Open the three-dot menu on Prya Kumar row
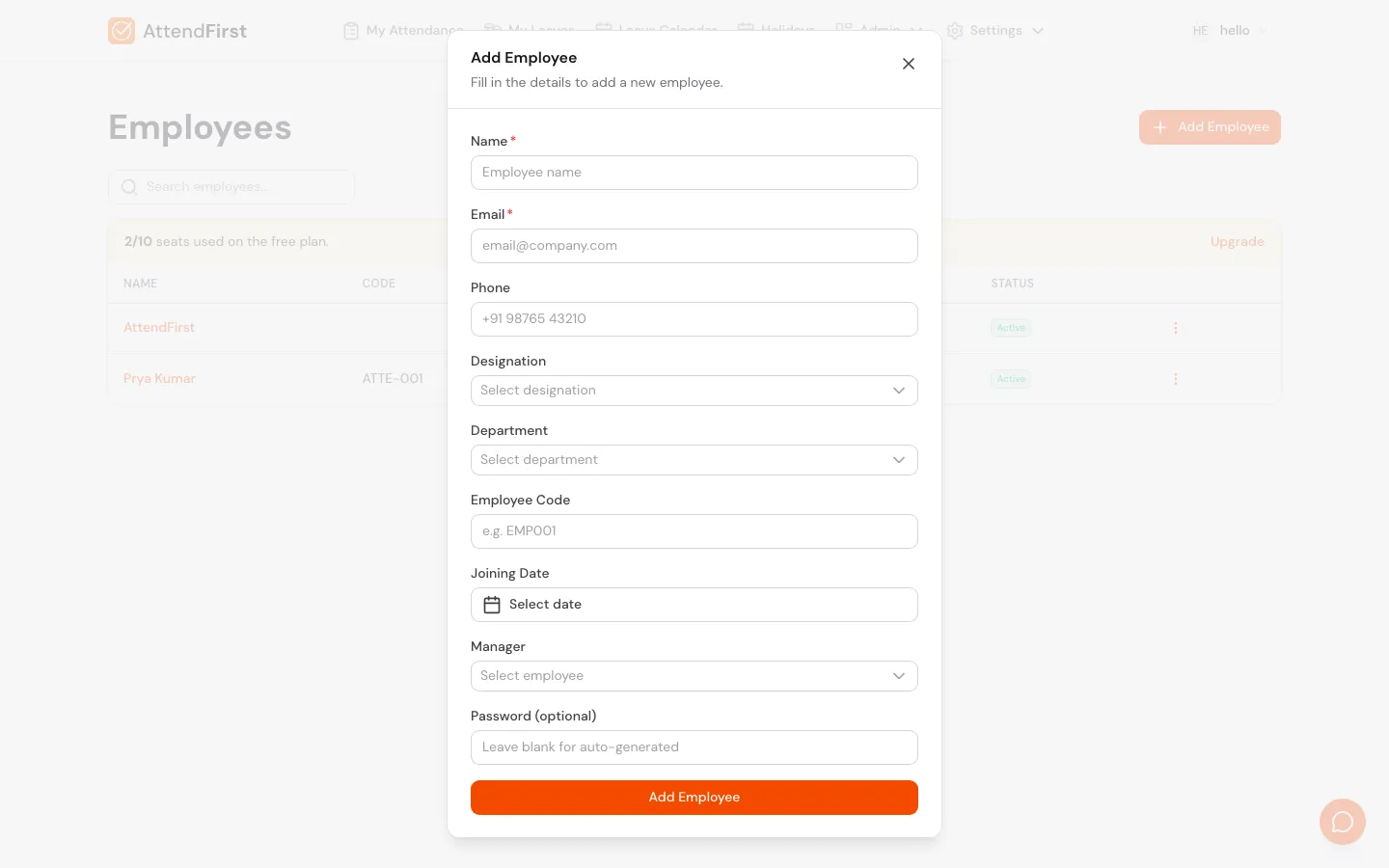This screenshot has height=868, width=1389. tap(1176, 378)
